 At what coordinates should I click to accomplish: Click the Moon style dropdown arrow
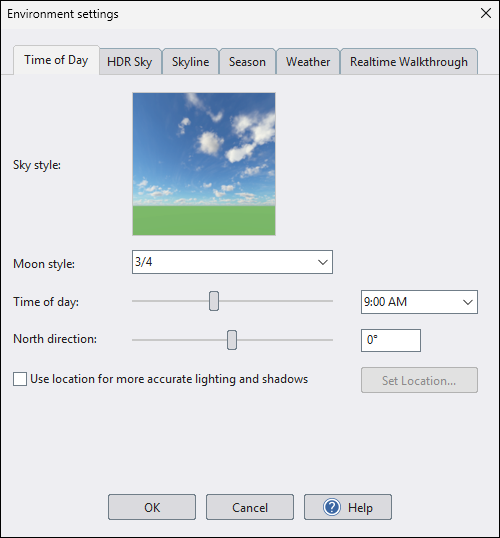pos(323,262)
